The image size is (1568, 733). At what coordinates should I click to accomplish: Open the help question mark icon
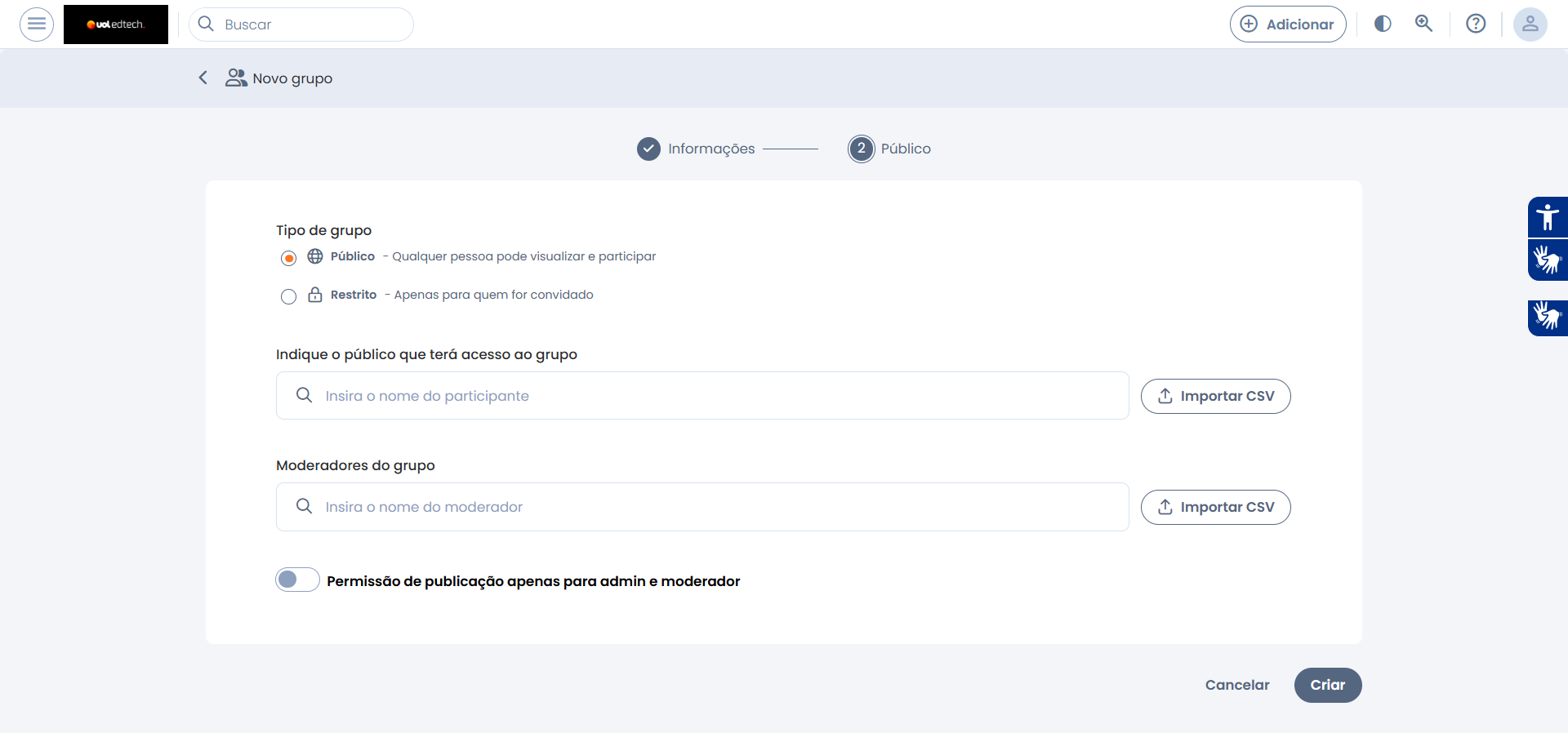(1476, 24)
